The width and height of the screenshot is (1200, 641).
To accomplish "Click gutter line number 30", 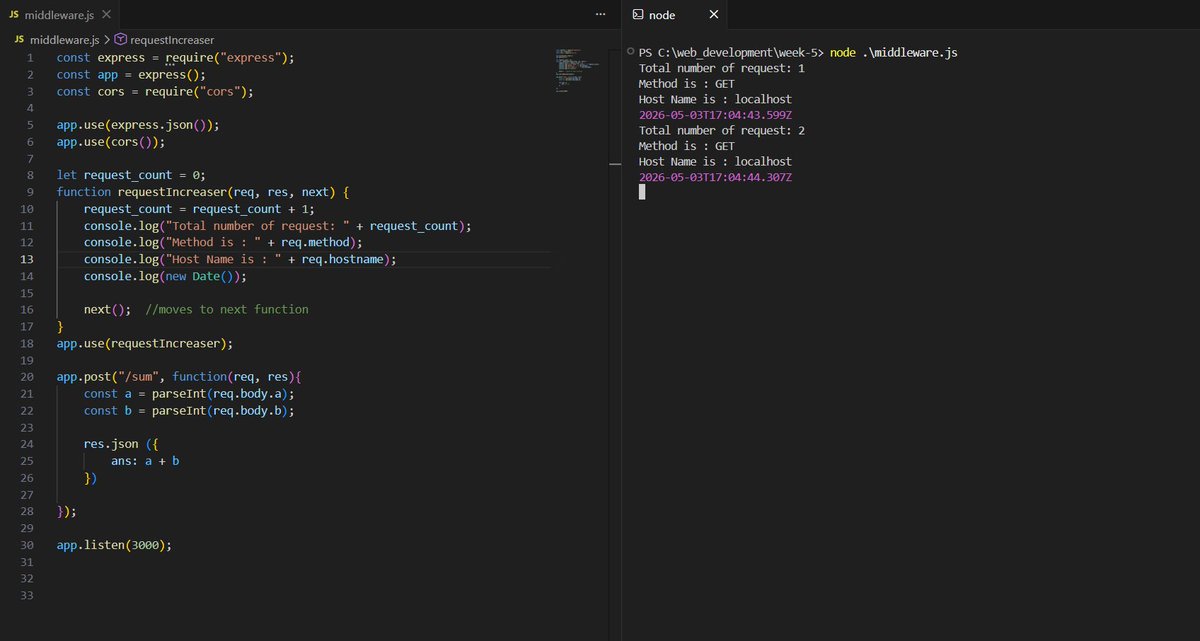I will point(27,545).
